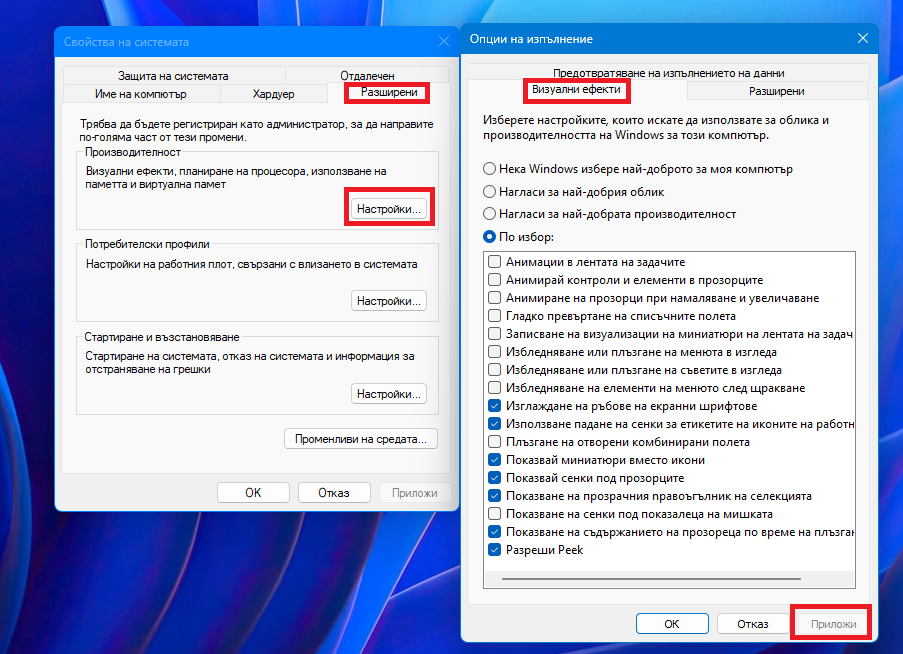Switch to the Хардуер tab
The width and height of the screenshot is (903, 654).
(x=274, y=94)
